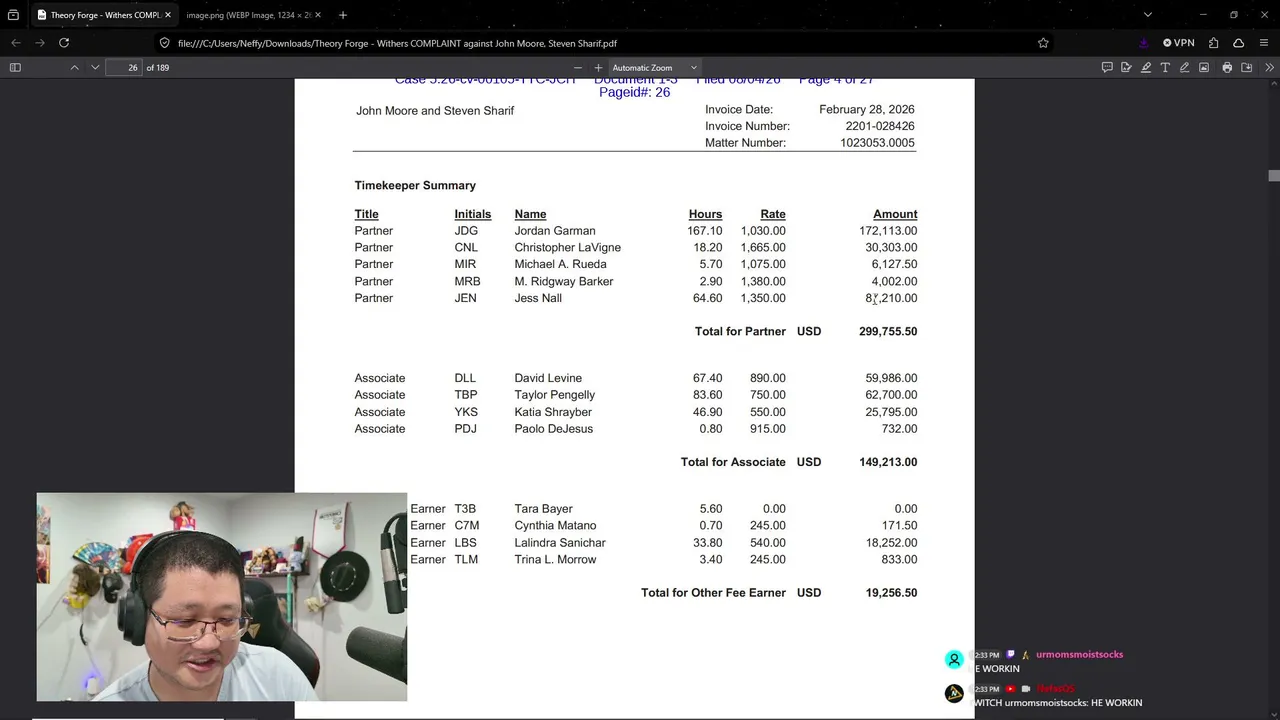Click the name Katia Shrayber
This screenshot has height=720, width=1280.
pyautogui.click(x=553, y=412)
